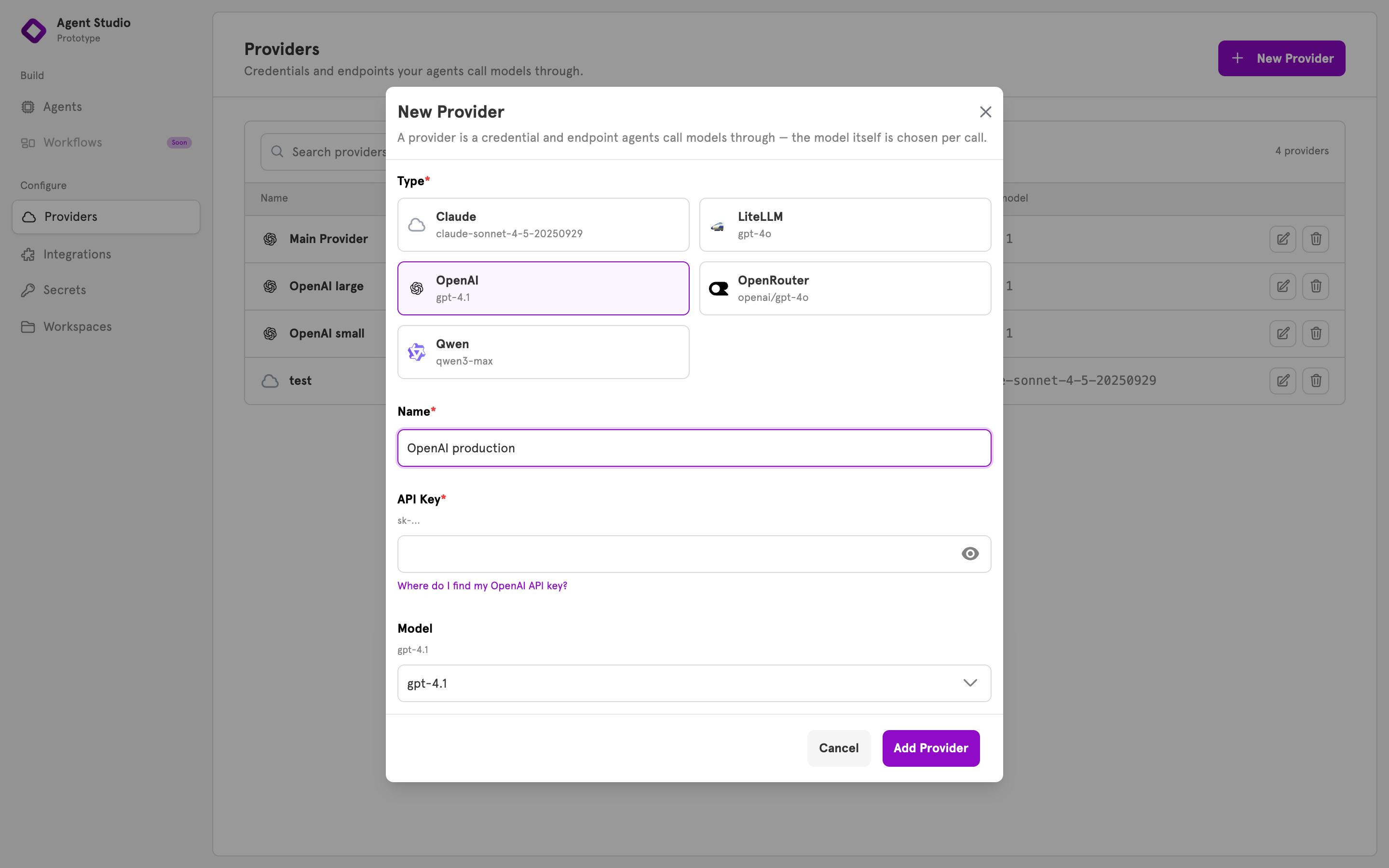Click the Agent Studio logo icon
1389x868 pixels.
[34, 30]
